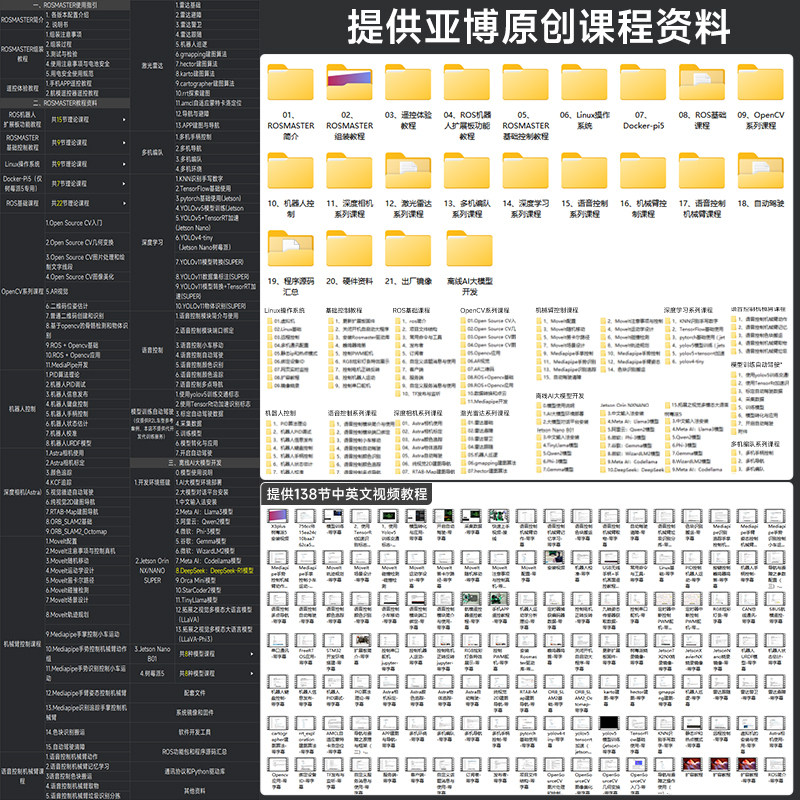
Task: Click the 通讯协议和Python驱动库 row
Action: 195,771
